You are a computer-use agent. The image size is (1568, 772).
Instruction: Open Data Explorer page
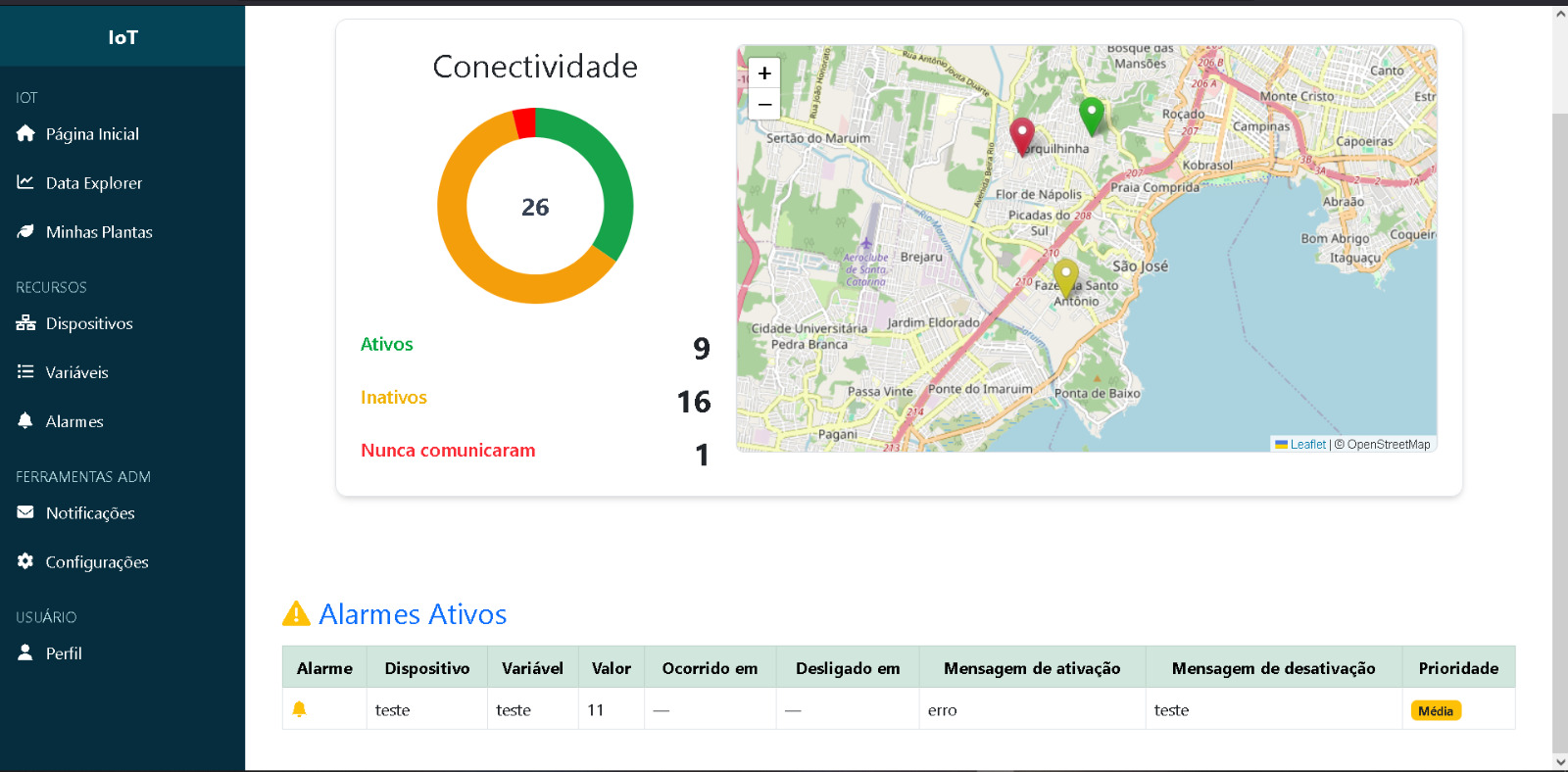pyautogui.click(x=94, y=183)
